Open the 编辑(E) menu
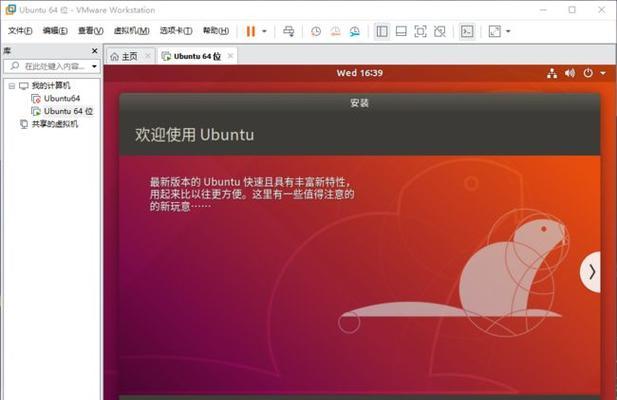Viewport: 617px width, 400px height. pos(55,31)
